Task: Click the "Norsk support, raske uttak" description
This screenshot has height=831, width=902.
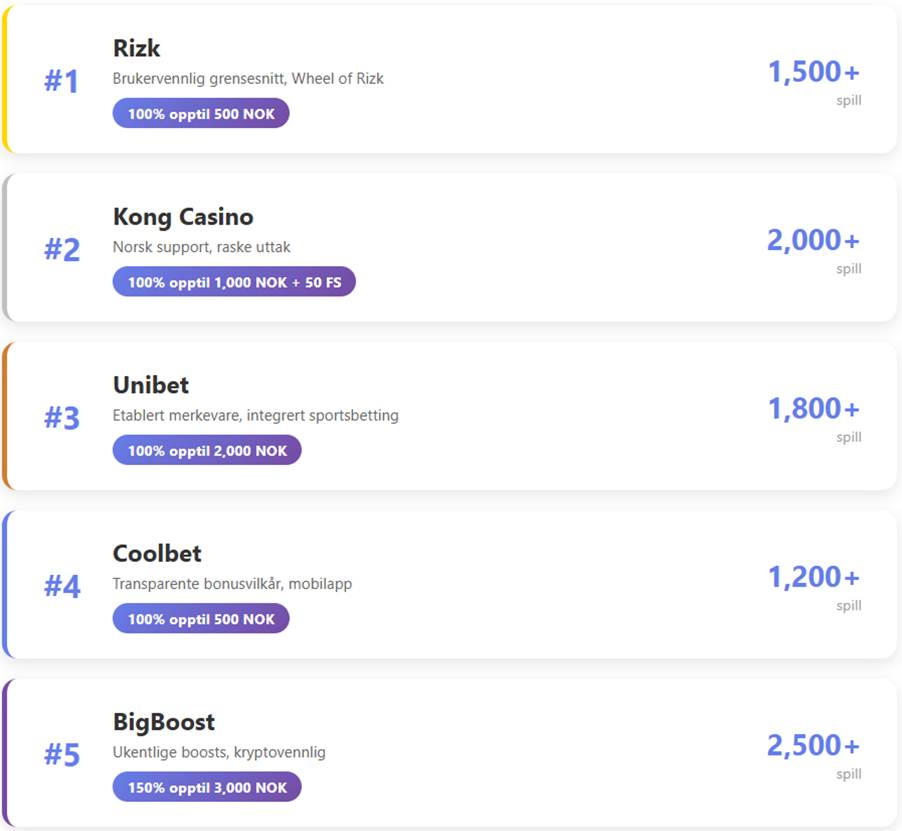Action: (202, 247)
